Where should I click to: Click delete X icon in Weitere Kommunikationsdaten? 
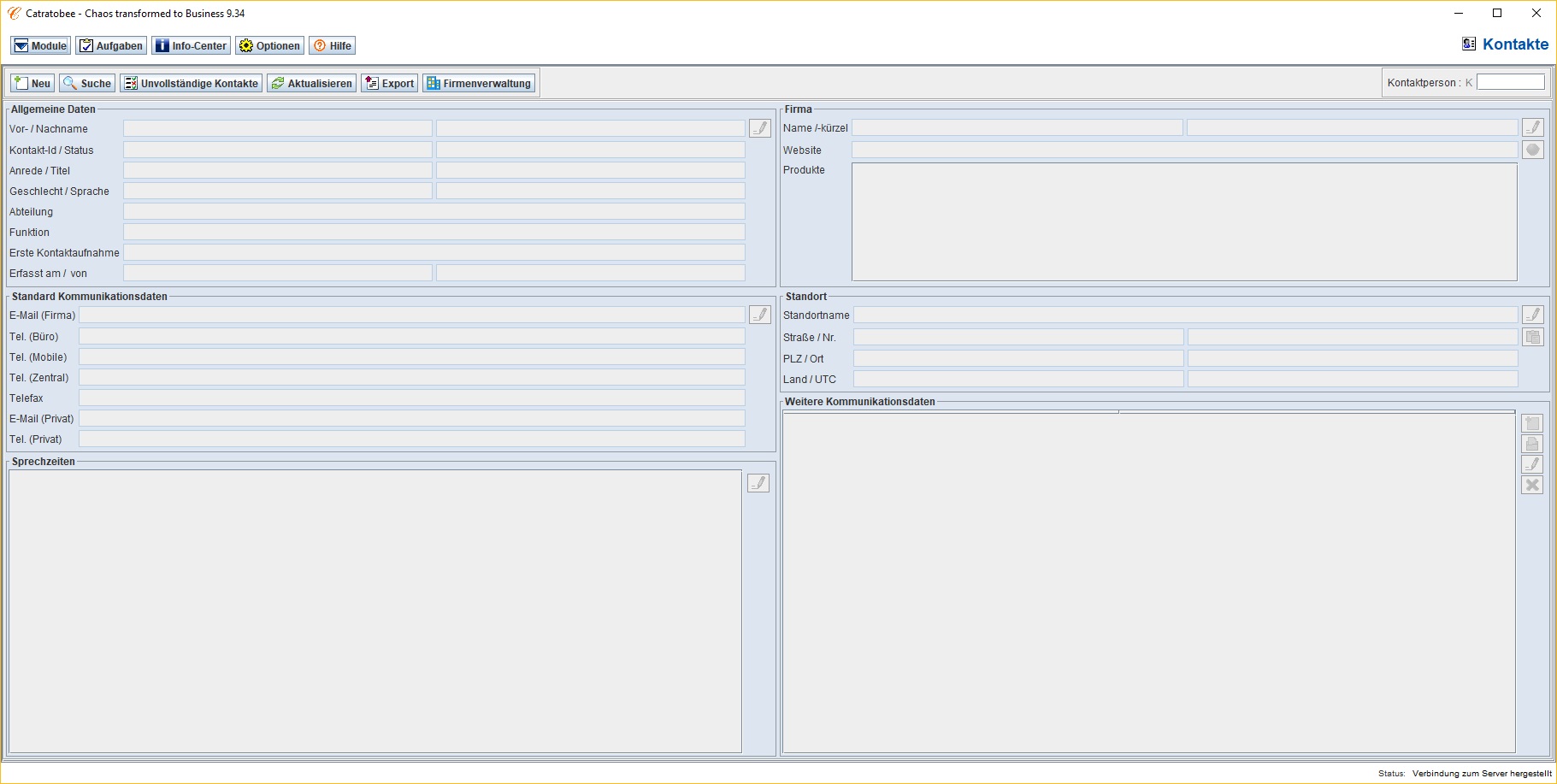(x=1531, y=485)
